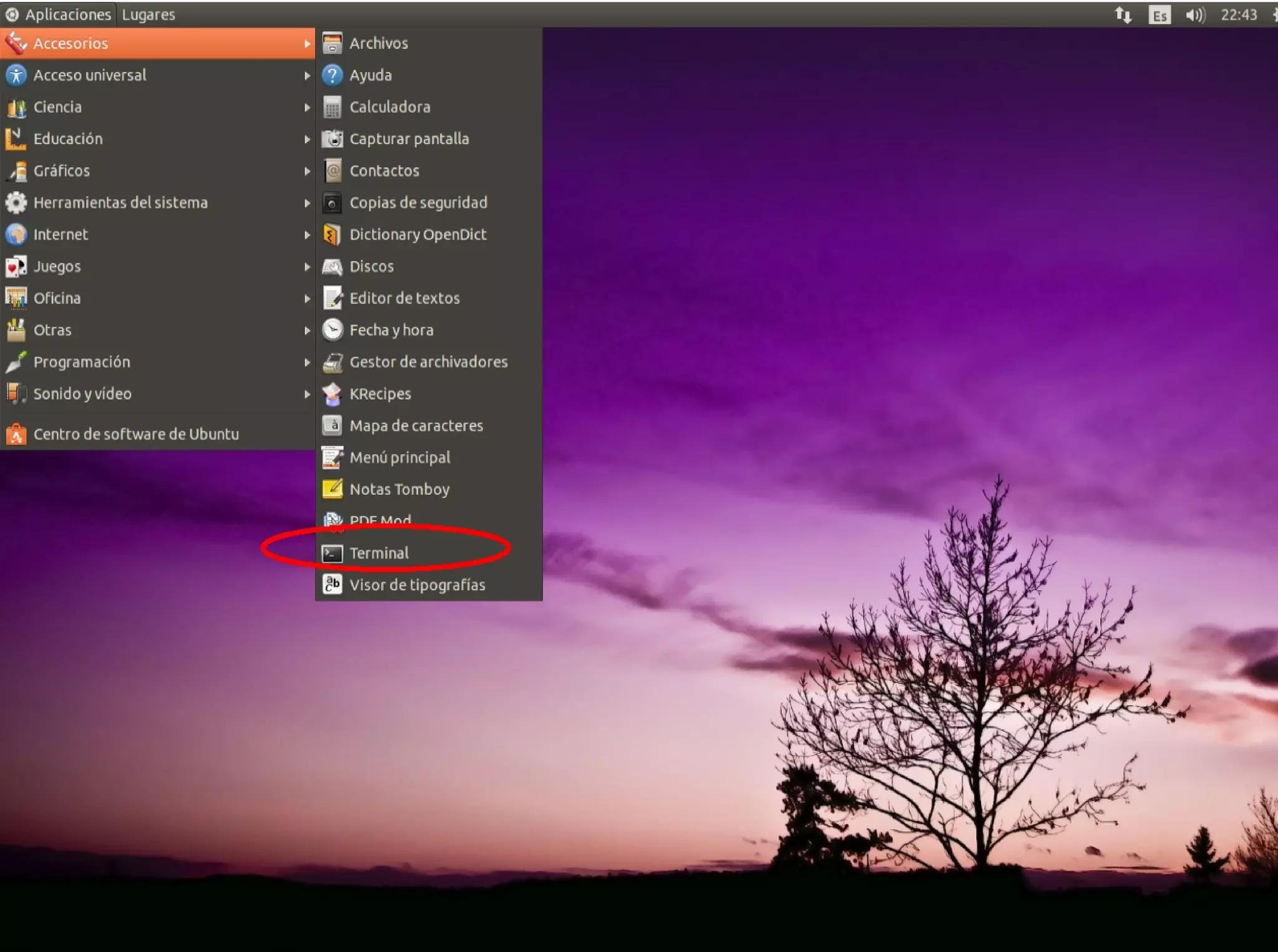
Task: Expand the Juegos category submenu
Action: [57, 266]
